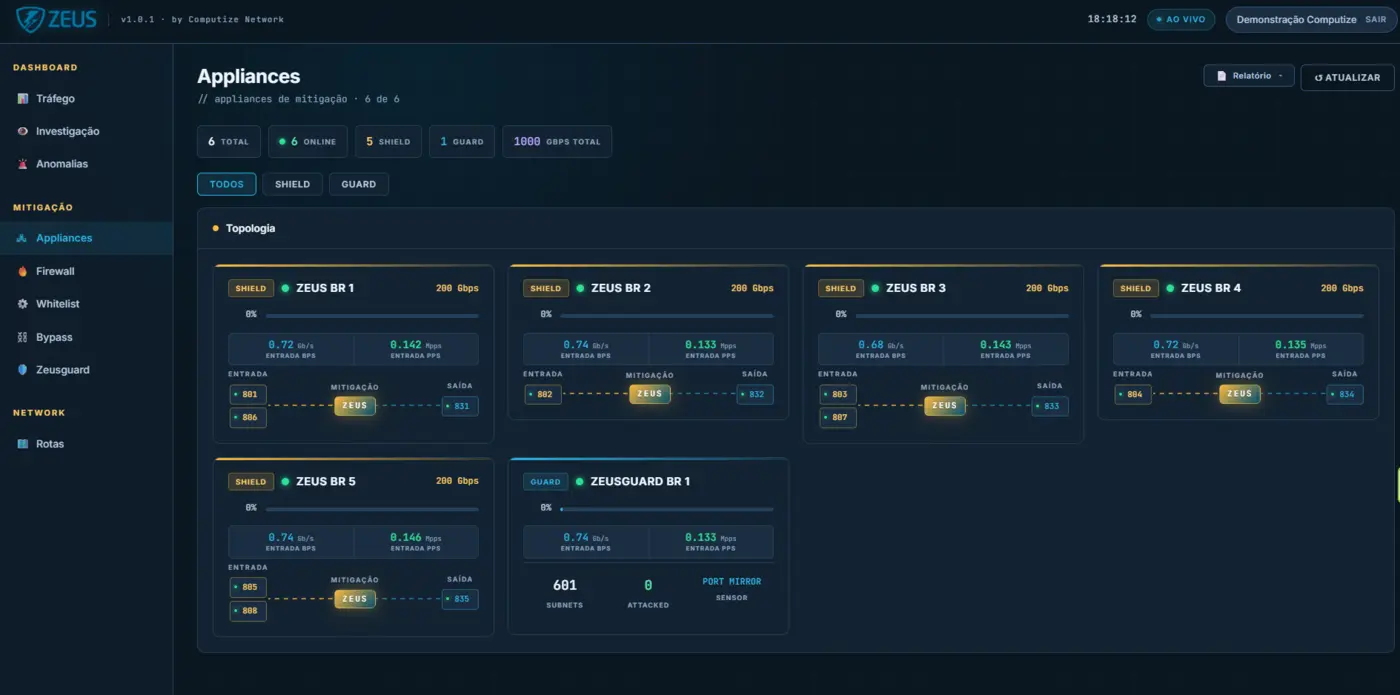Image resolution: width=1400 pixels, height=695 pixels.
Task: Click output port 832 in ZEUS BR 2
Action: (755, 395)
